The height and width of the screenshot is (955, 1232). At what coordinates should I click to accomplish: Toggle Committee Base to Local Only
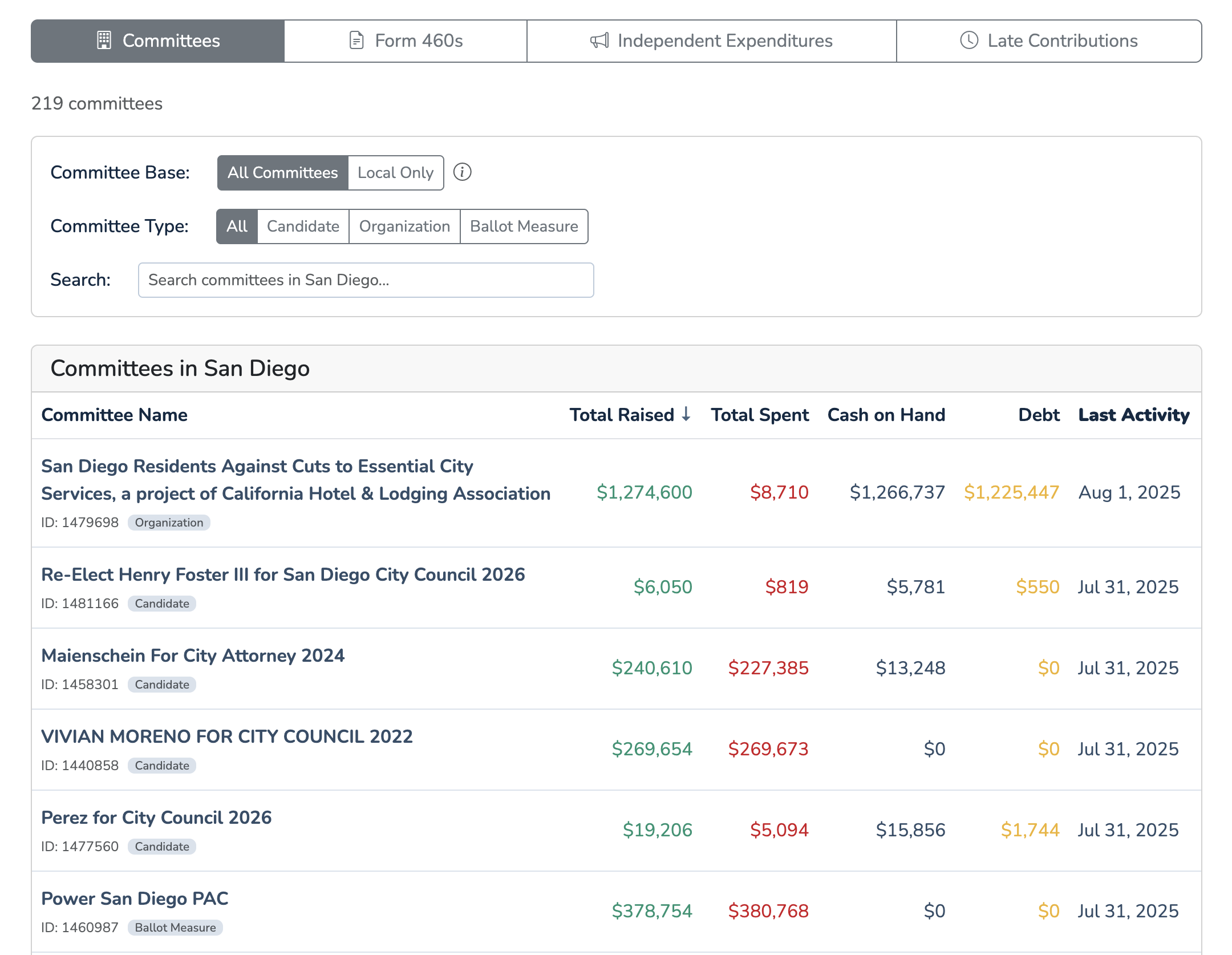click(x=395, y=173)
